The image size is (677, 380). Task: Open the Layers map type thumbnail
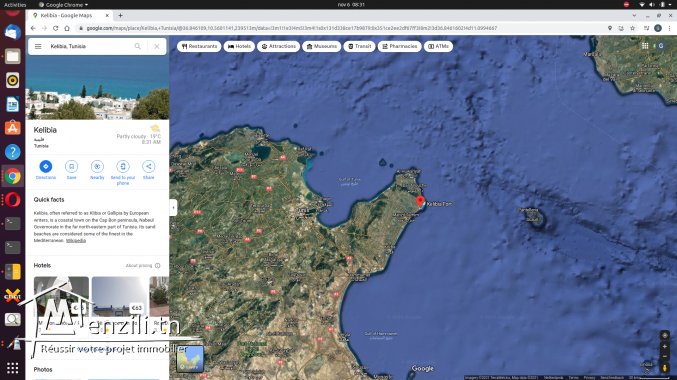[190, 359]
